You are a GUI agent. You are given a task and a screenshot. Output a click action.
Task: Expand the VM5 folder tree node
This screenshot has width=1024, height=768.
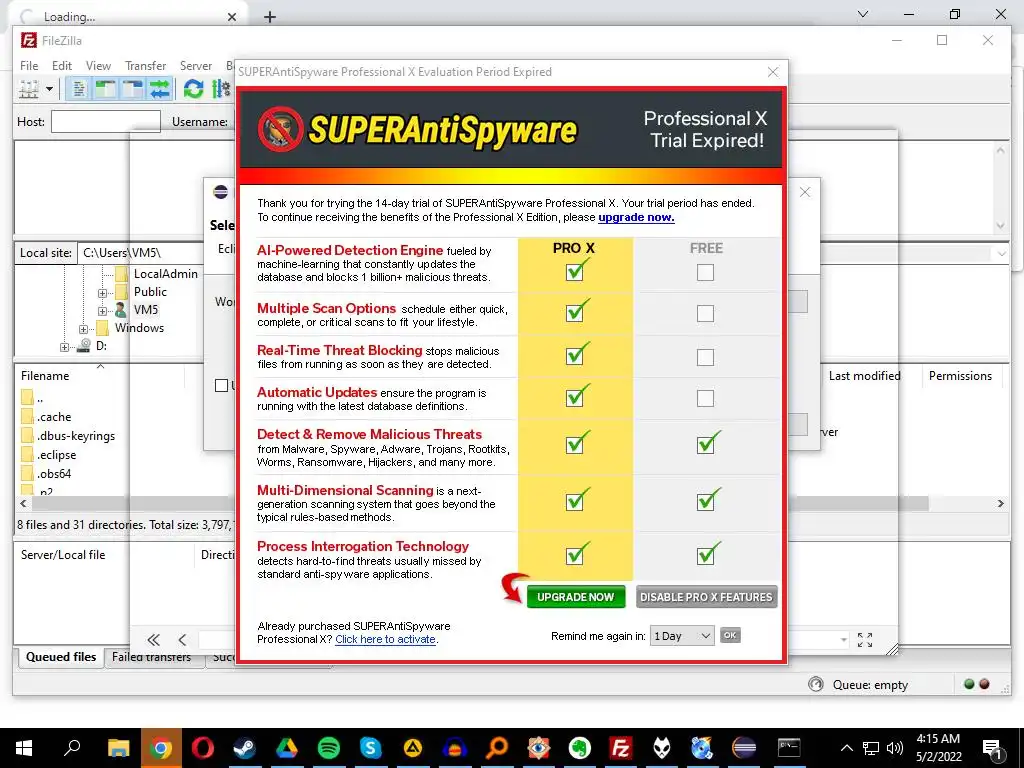[x=103, y=311]
